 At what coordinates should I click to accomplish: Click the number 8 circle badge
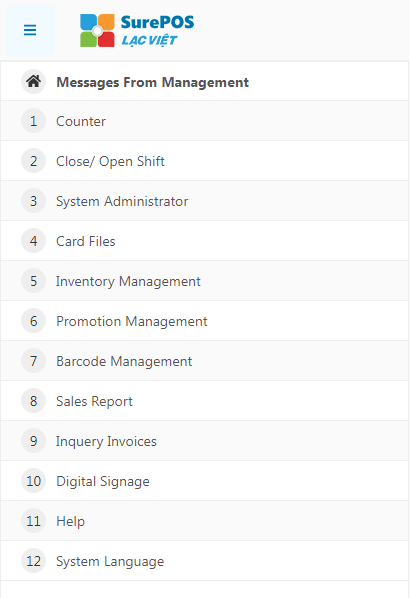34,401
